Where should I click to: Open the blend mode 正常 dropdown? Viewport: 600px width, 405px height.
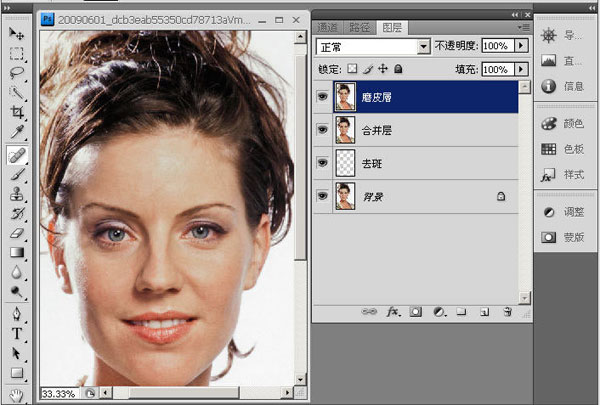[x=424, y=46]
